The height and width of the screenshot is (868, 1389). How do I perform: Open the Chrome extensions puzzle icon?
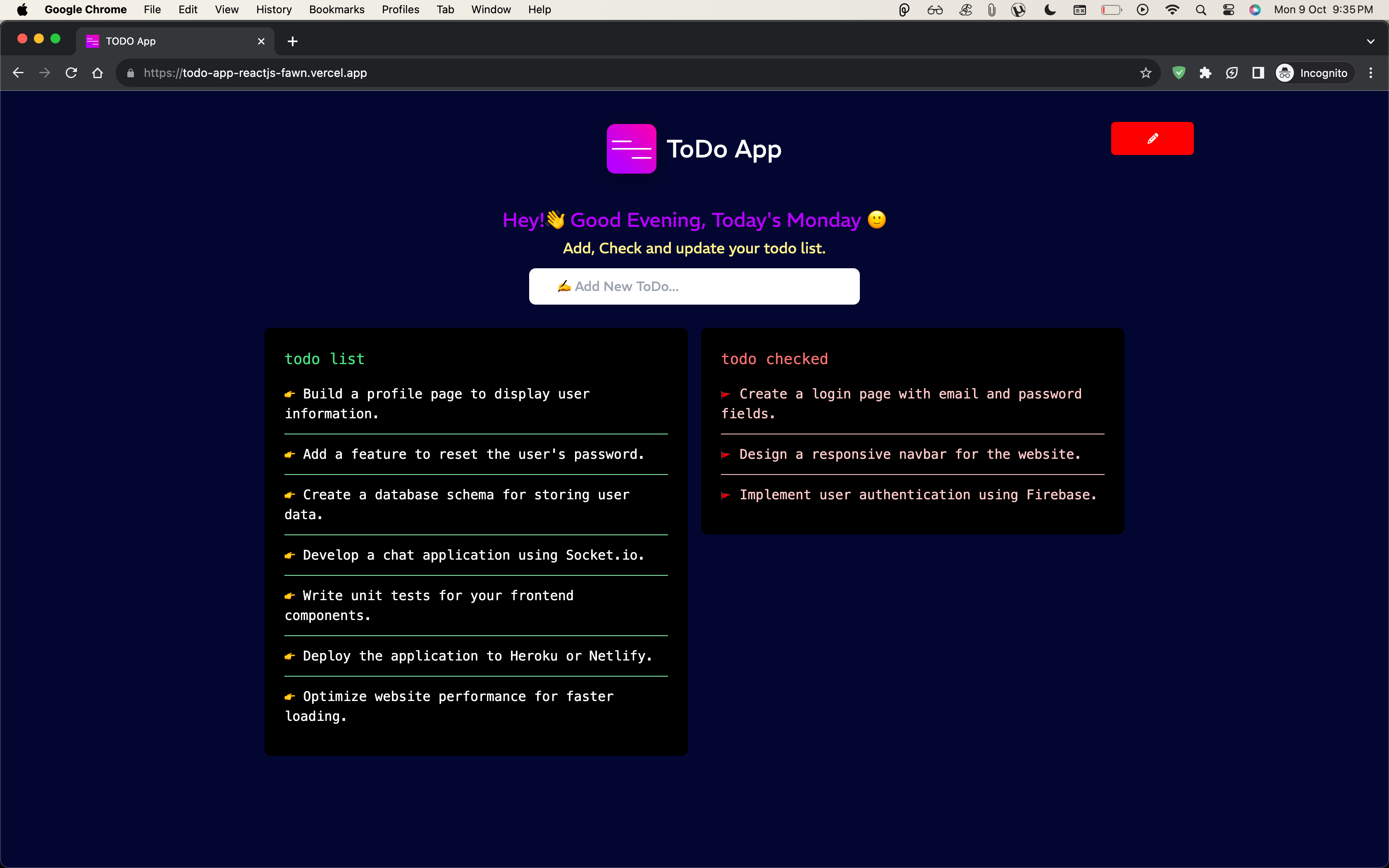click(x=1205, y=73)
